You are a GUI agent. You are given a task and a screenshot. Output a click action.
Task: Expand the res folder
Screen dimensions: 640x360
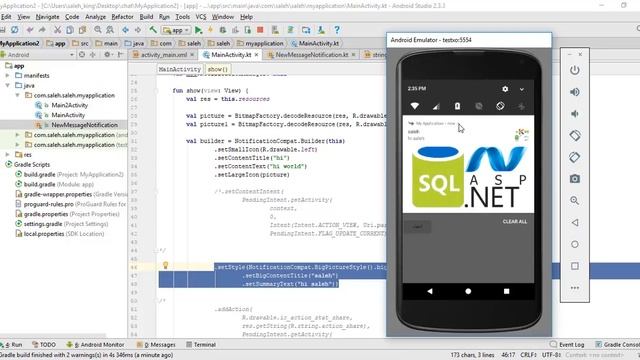coord(7,154)
